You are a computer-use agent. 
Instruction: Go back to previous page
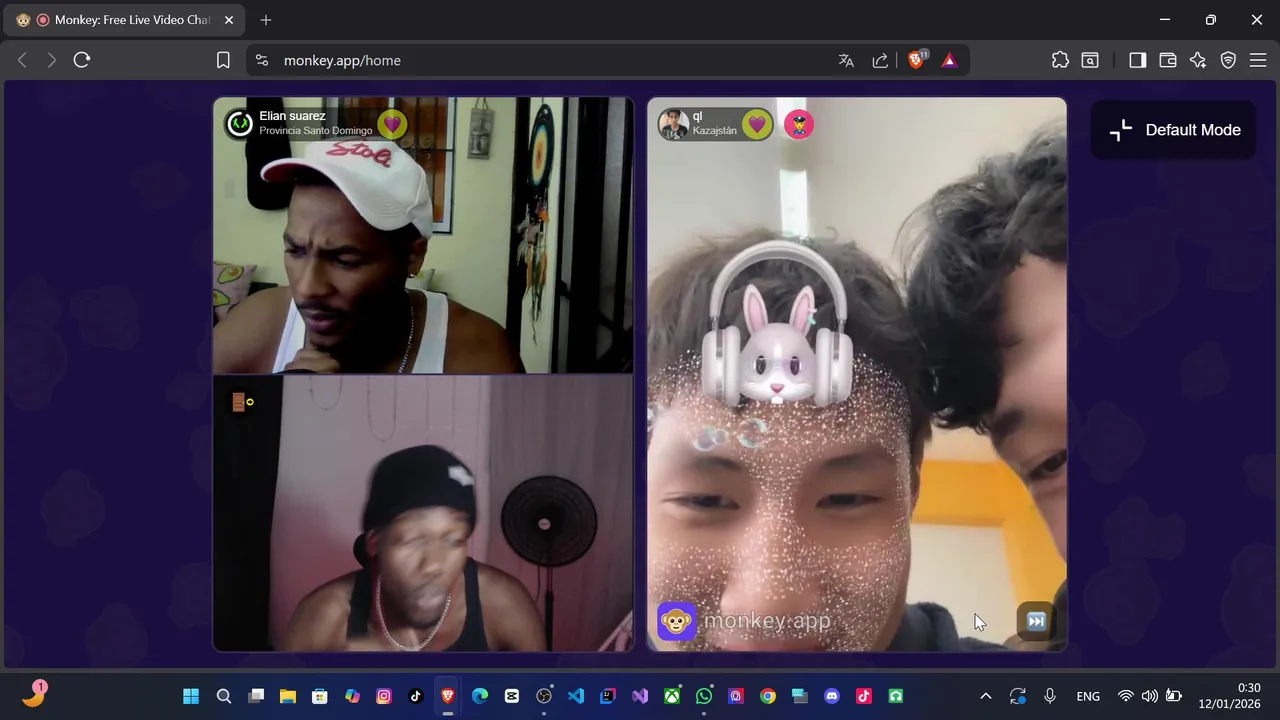point(22,60)
